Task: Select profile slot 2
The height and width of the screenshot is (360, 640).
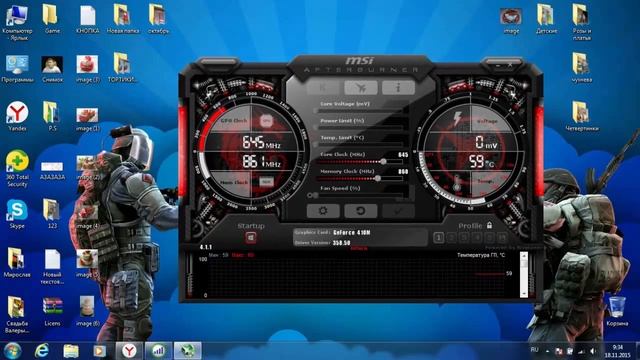Action: point(451,237)
